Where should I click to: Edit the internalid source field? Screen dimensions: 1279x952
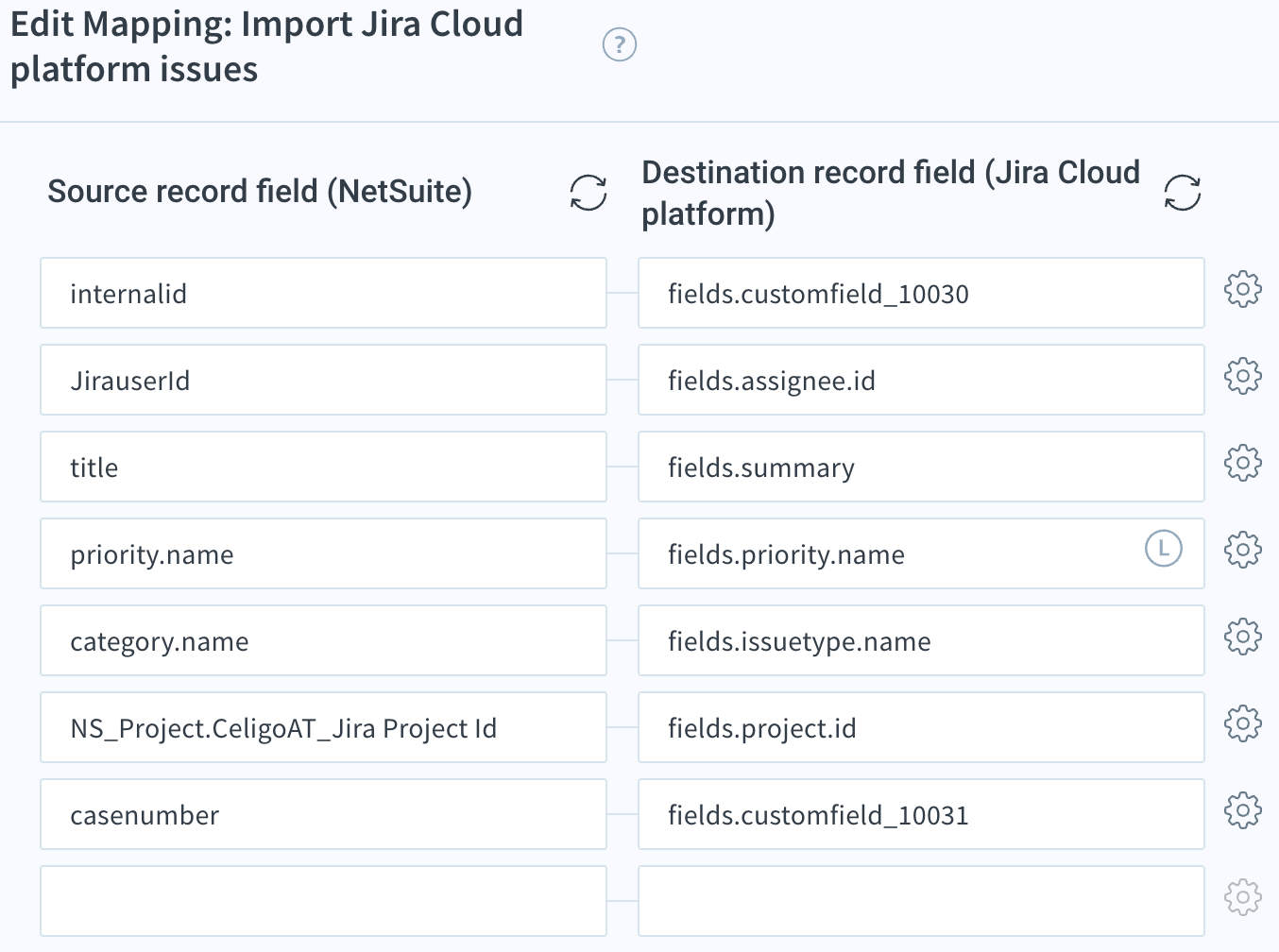pos(323,293)
